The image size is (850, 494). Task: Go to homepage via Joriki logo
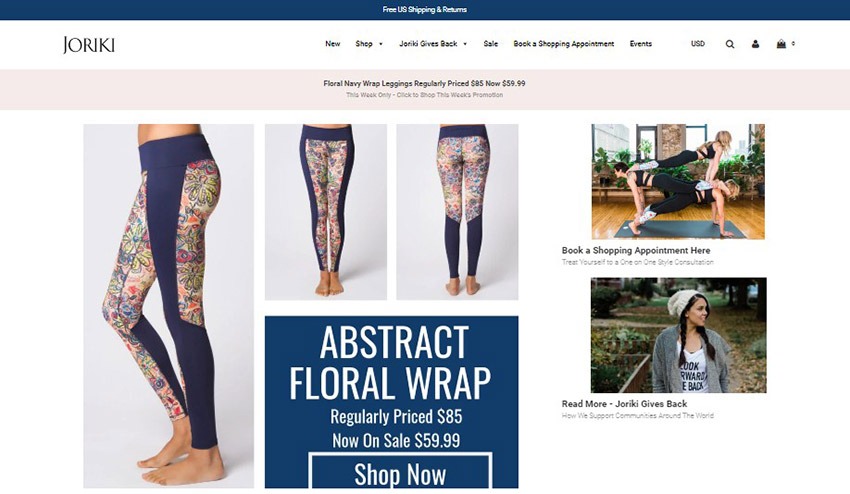(x=88, y=44)
